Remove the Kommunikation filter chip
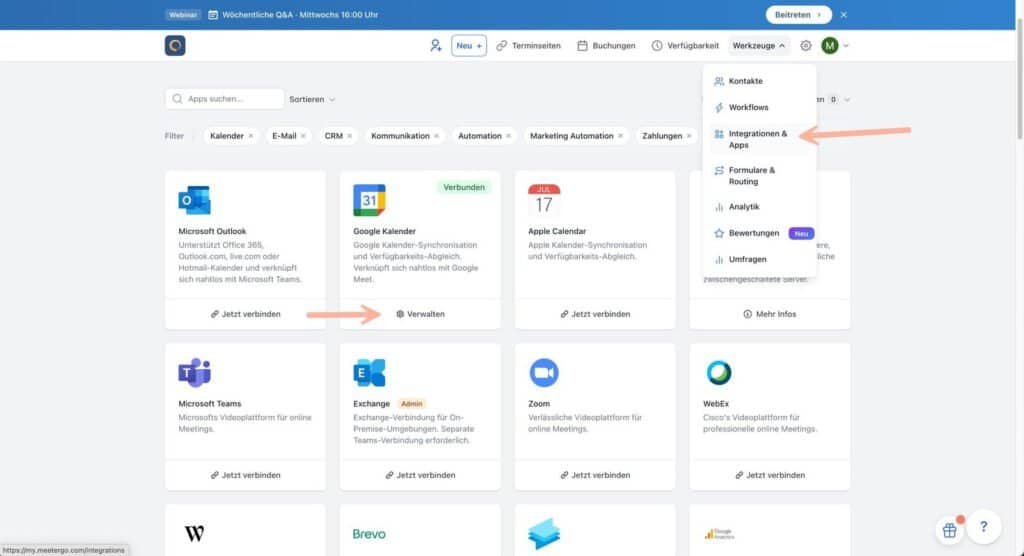The width and height of the screenshot is (1024, 556). (436, 136)
